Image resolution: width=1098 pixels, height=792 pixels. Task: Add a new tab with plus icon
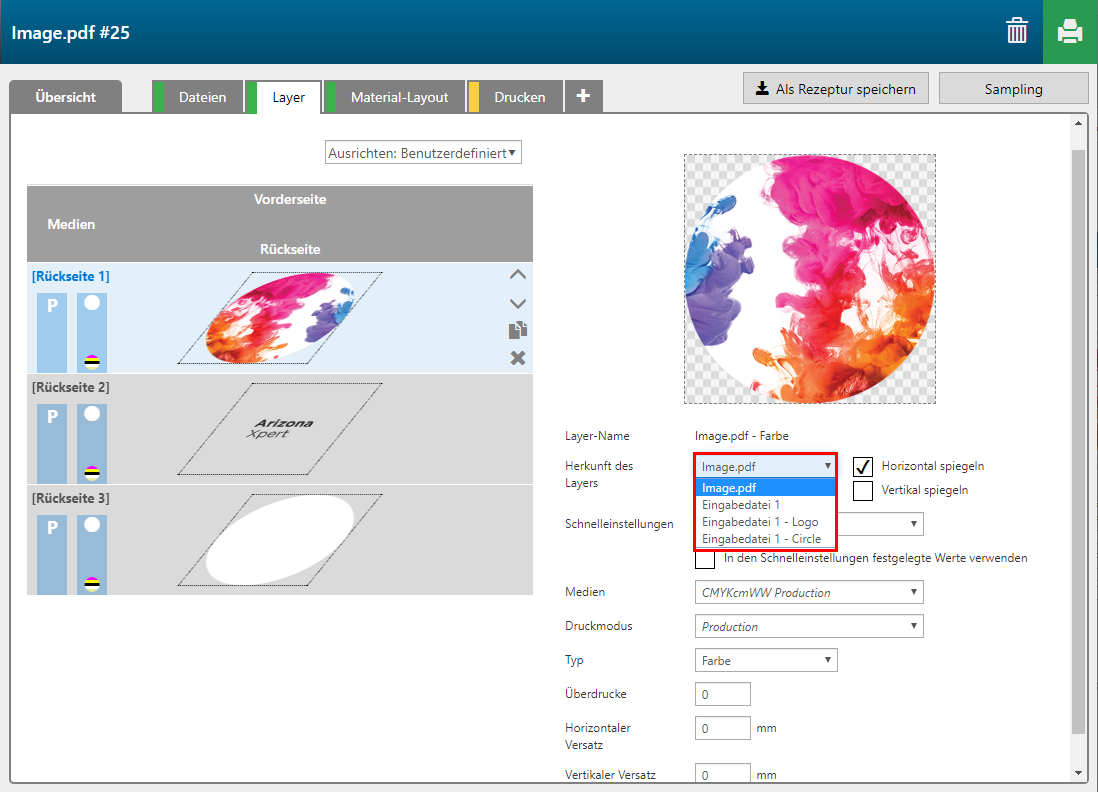[x=583, y=96]
